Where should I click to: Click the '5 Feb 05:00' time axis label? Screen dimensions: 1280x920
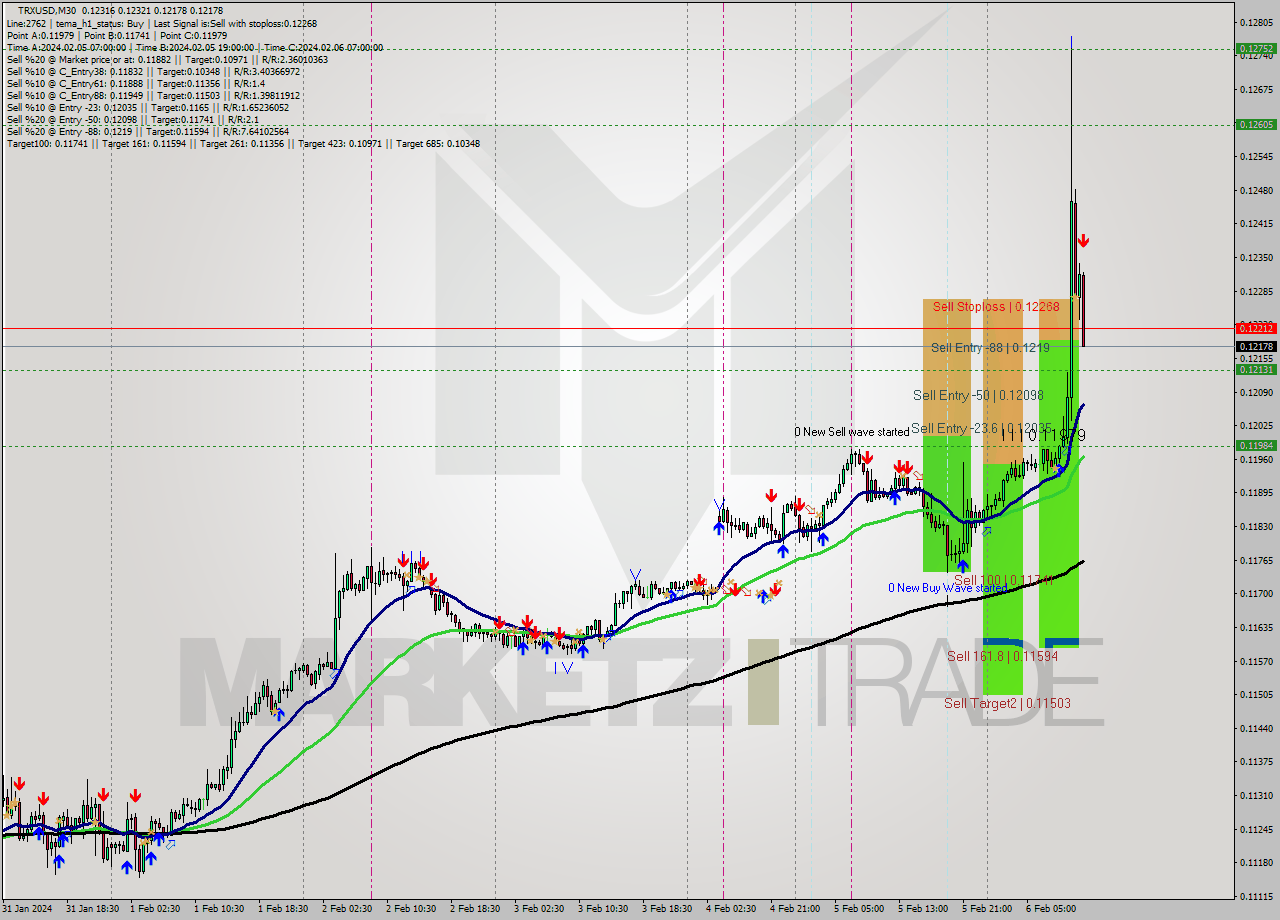(x=859, y=909)
